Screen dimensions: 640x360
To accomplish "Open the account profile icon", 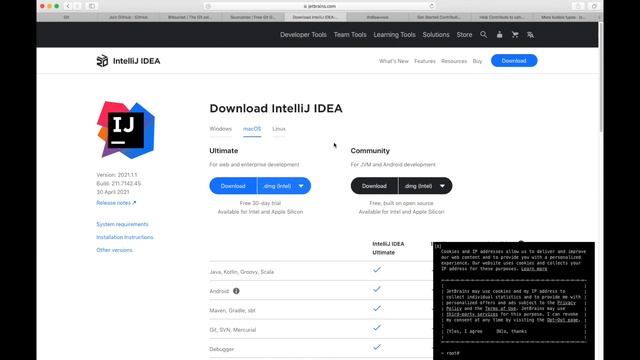I will 499,35.
